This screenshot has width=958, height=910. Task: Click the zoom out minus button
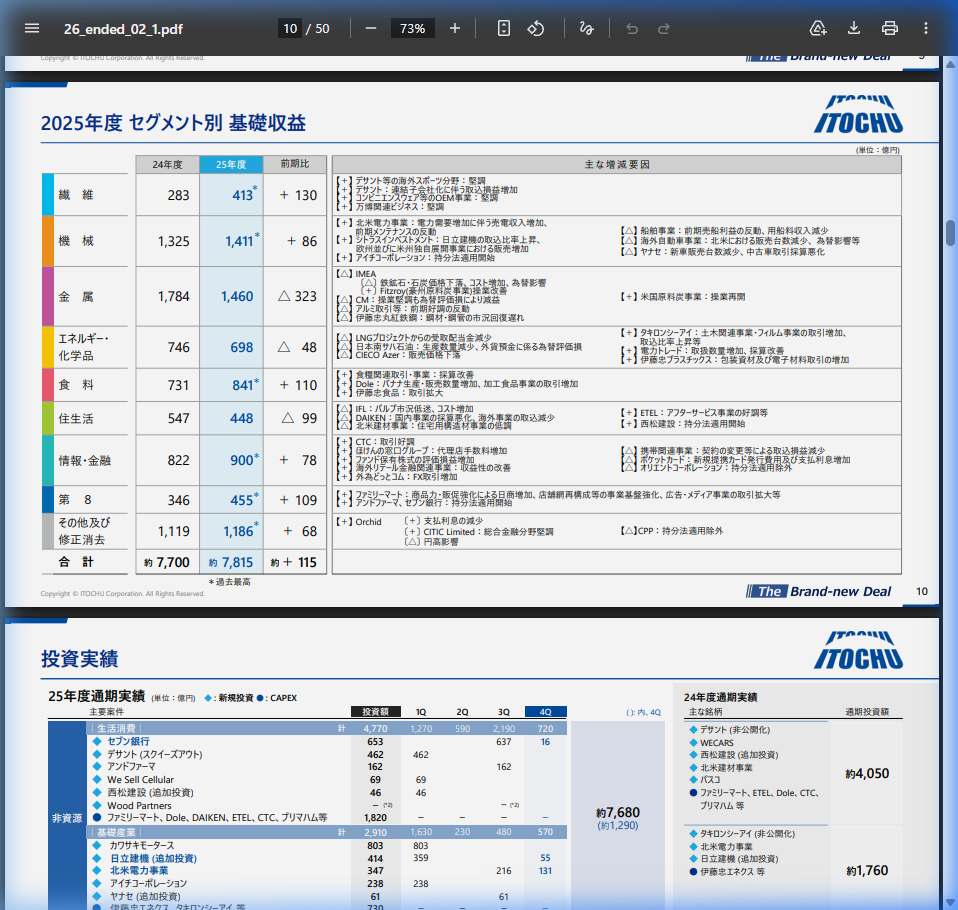pyautogui.click(x=370, y=28)
